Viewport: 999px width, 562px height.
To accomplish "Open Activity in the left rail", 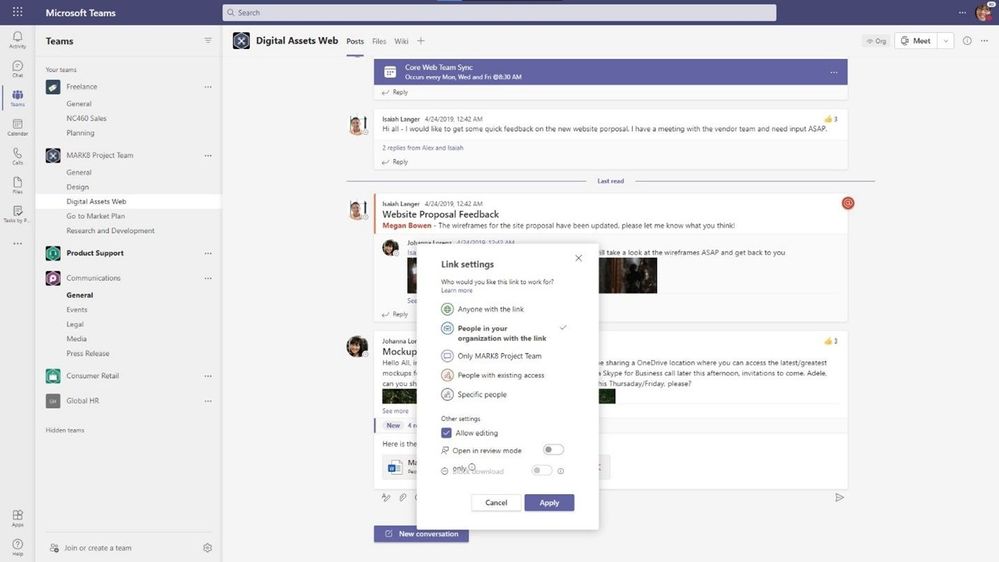I will pos(17,40).
